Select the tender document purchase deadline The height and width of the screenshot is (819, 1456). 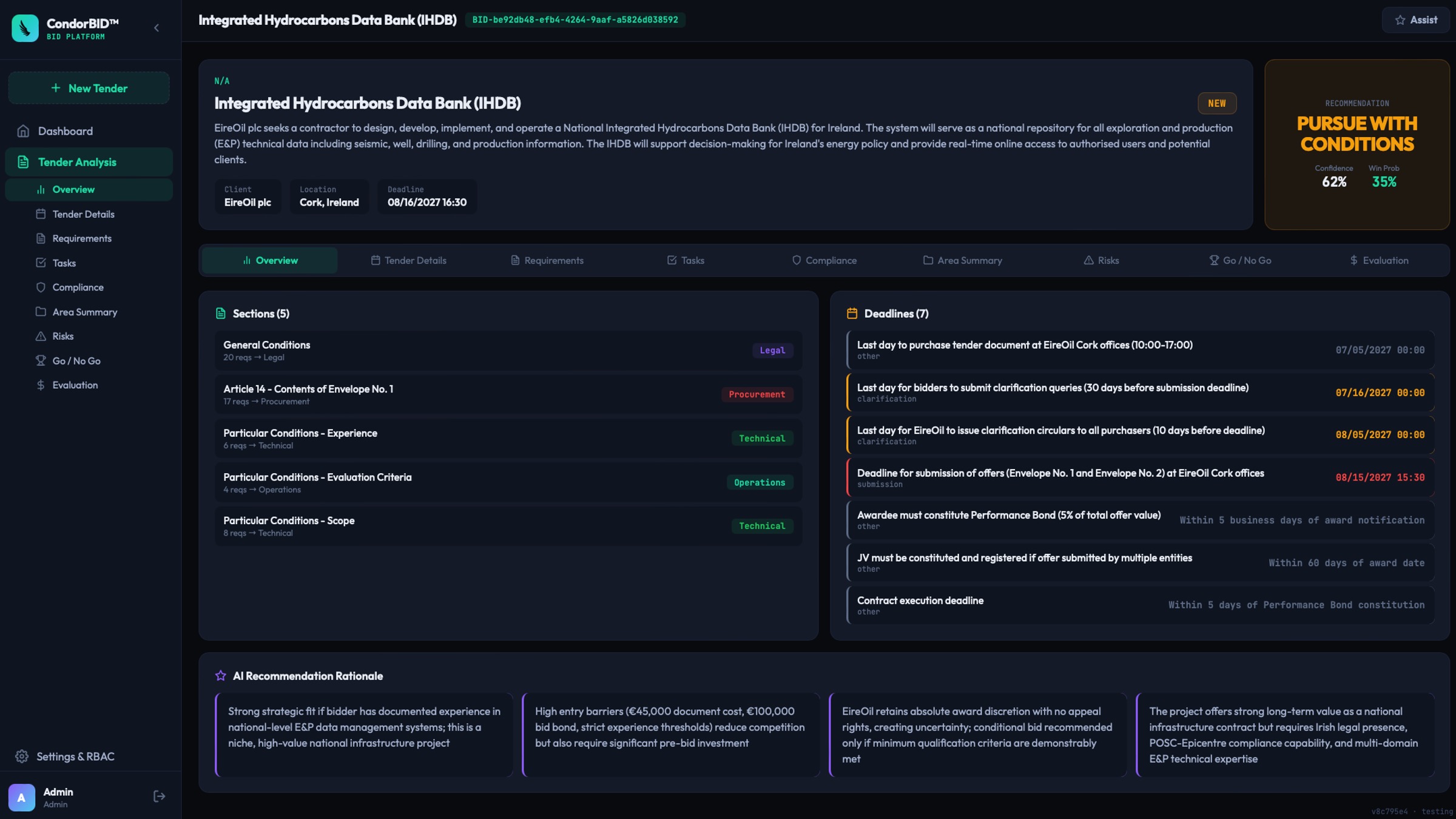pos(1141,350)
